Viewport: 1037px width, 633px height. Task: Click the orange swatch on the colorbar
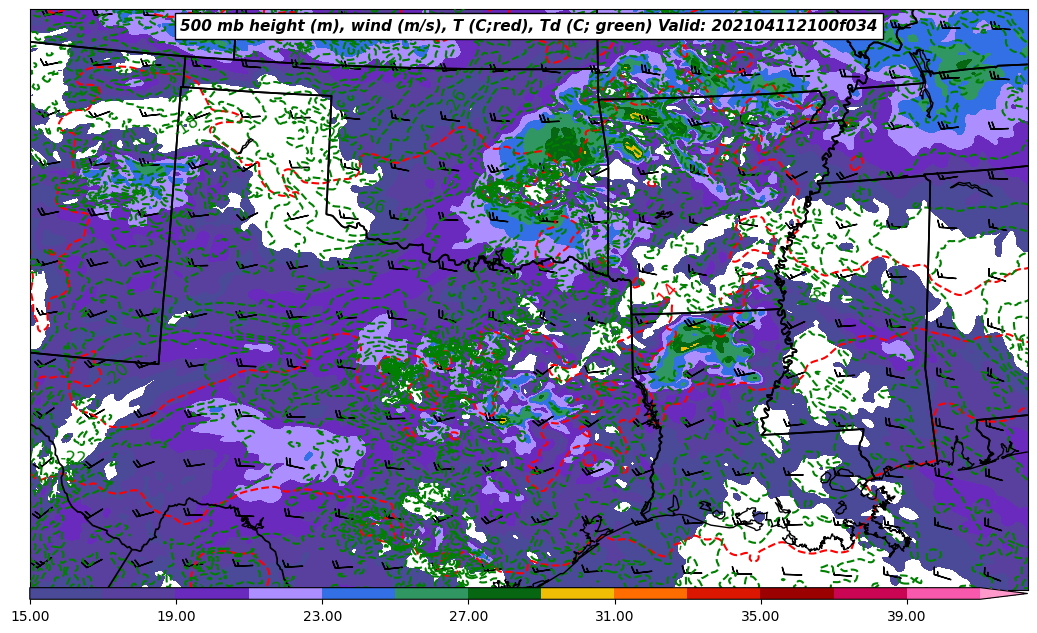650,593
